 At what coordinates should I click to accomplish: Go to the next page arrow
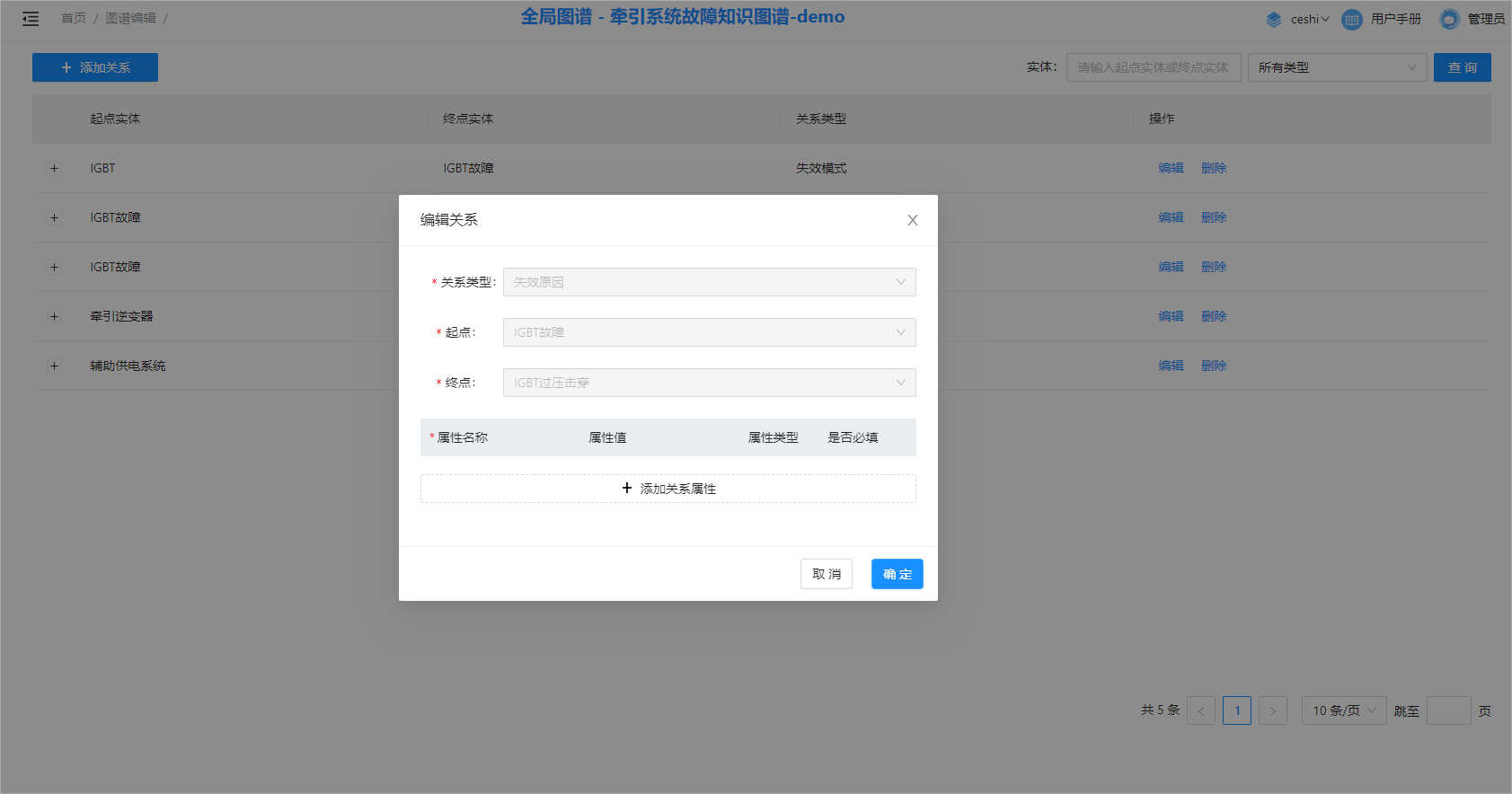[x=1272, y=710]
